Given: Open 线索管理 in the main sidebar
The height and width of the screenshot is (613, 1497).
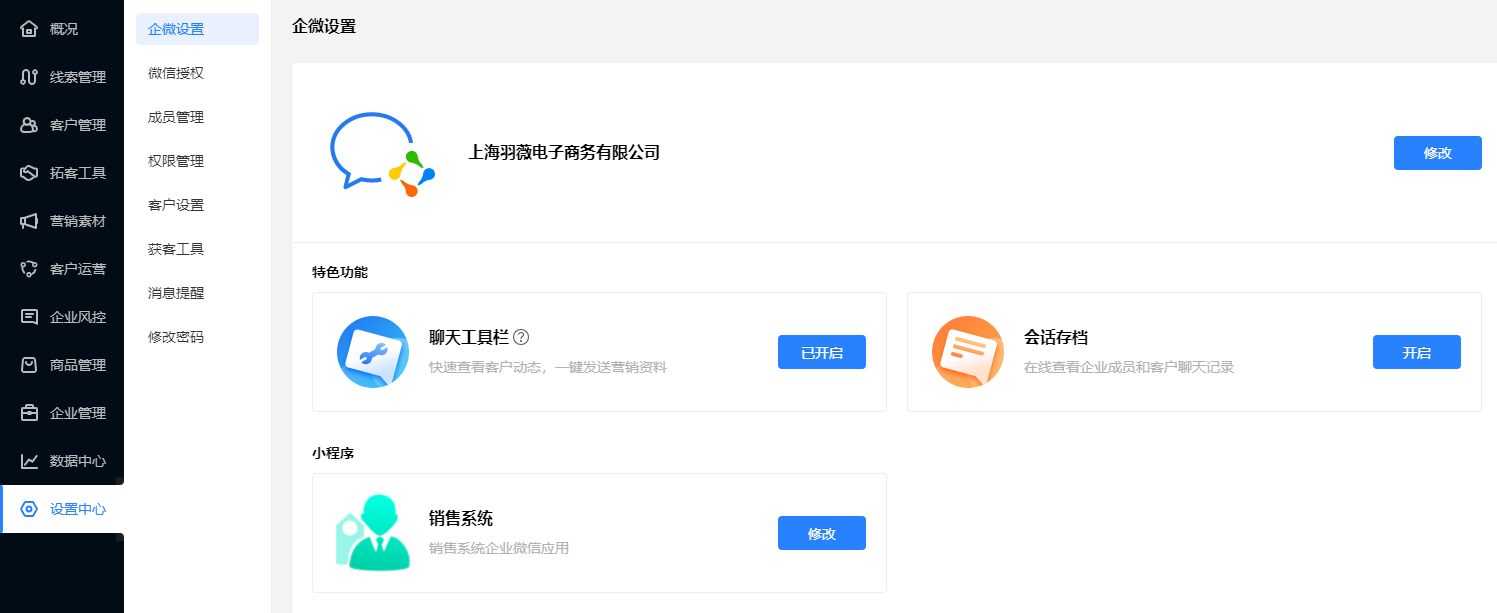Looking at the screenshot, I should (x=62, y=77).
